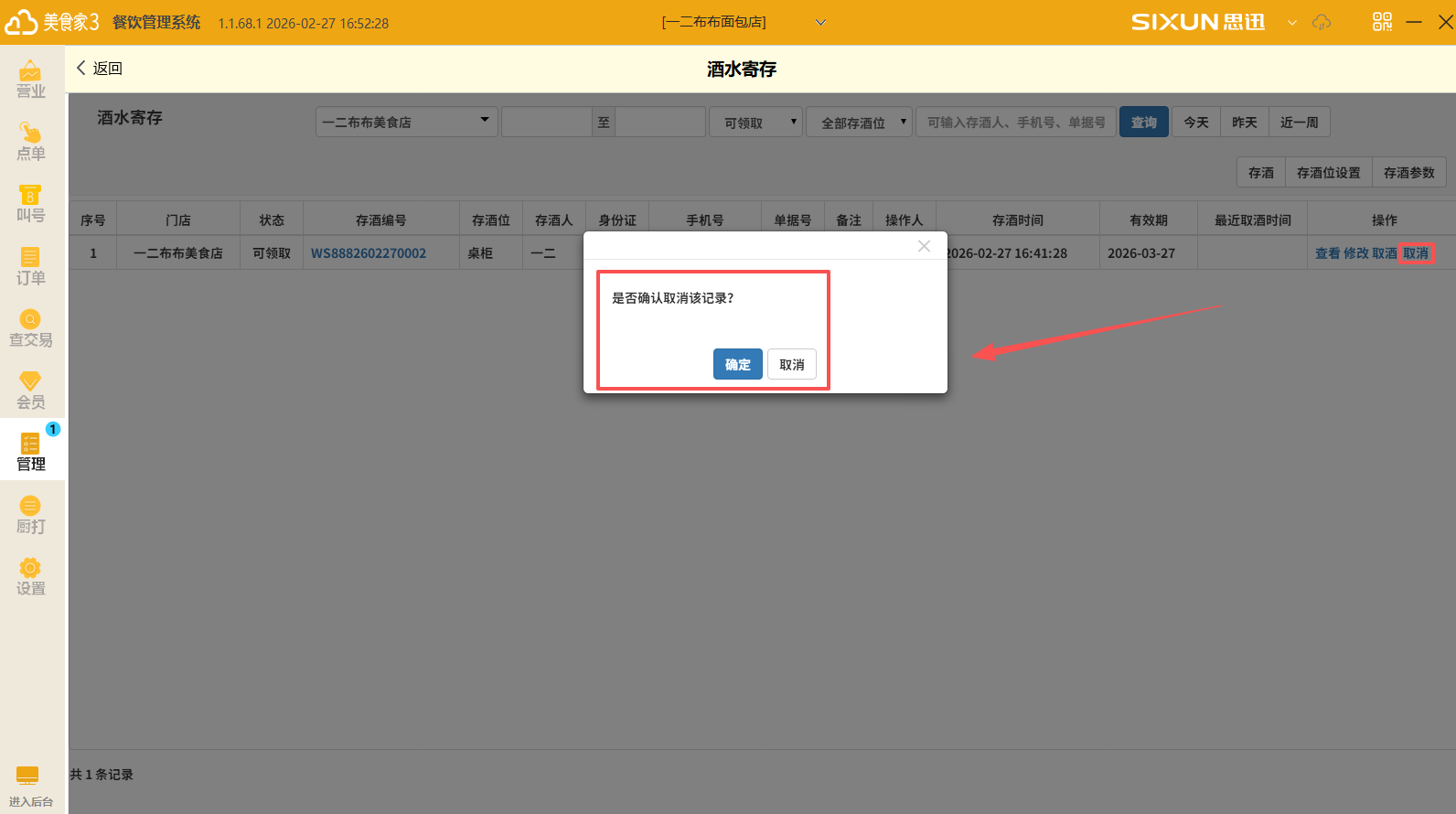Click the cloud sync icon

click(x=1322, y=22)
